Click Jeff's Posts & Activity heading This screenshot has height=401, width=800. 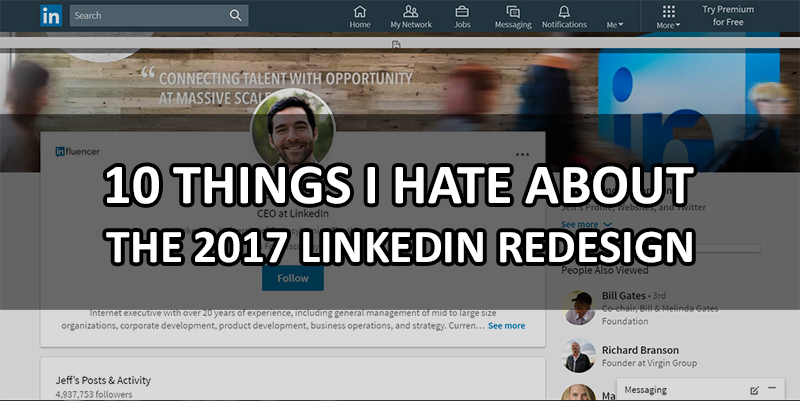pyautogui.click(x=103, y=380)
